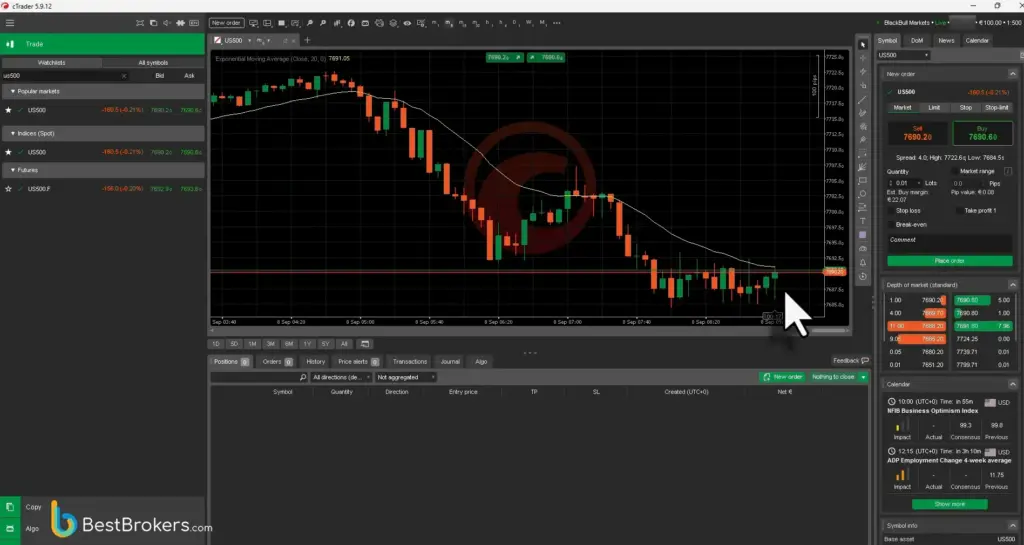The height and width of the screenshot is (545, 1024).
Task: Select the trend line drawing tool
Action: pyautogui.click(x=863, y=99)
